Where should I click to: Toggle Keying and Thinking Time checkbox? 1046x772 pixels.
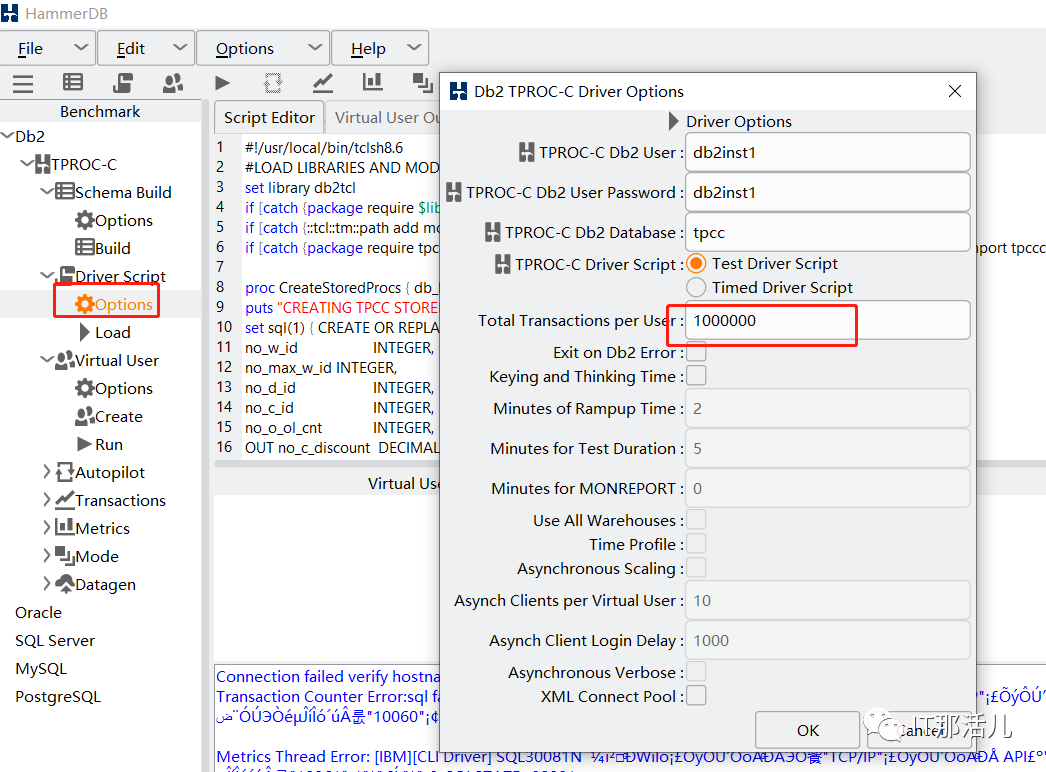coord(696,376)
